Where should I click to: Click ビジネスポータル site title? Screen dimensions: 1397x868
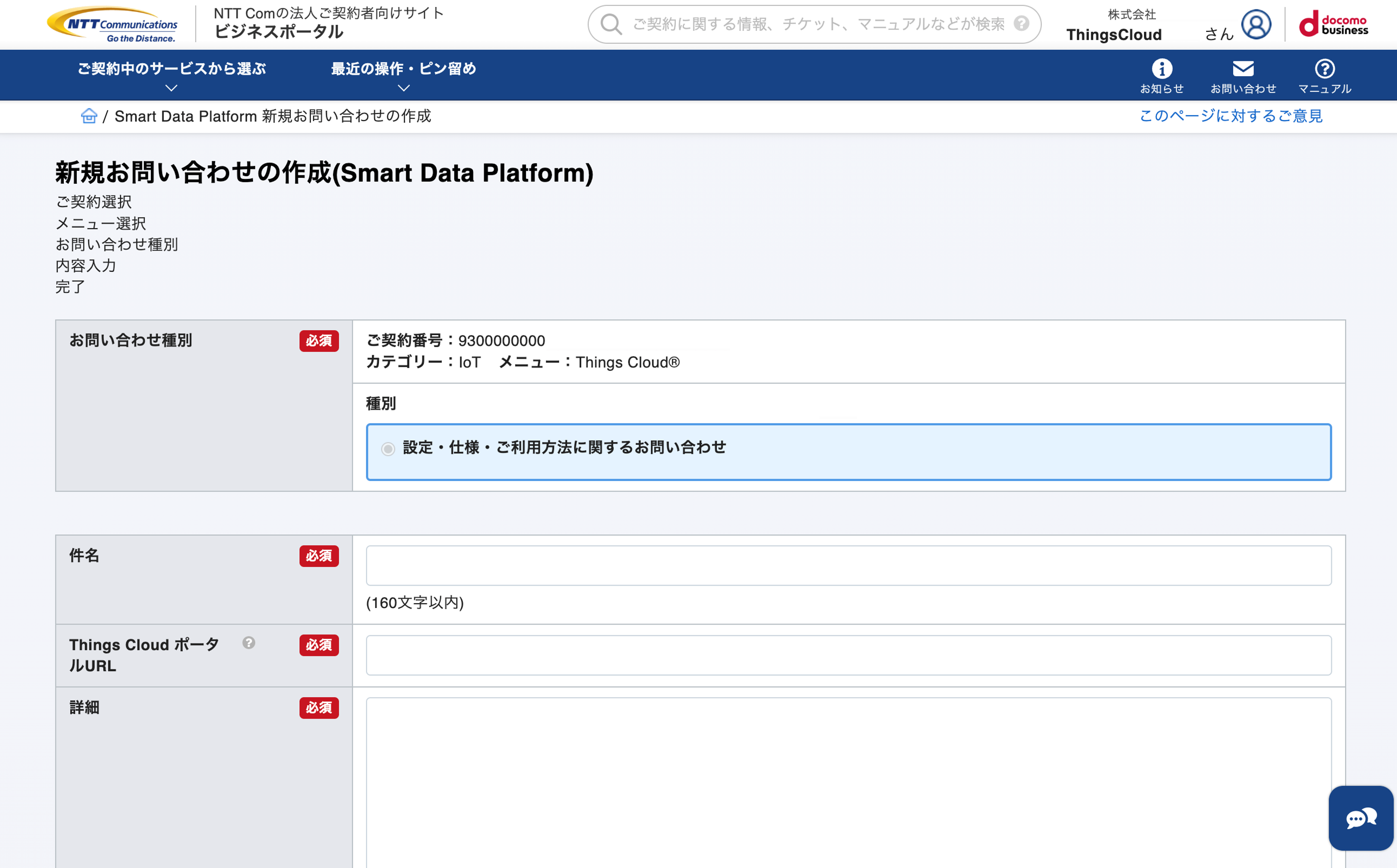coord(279,32)
